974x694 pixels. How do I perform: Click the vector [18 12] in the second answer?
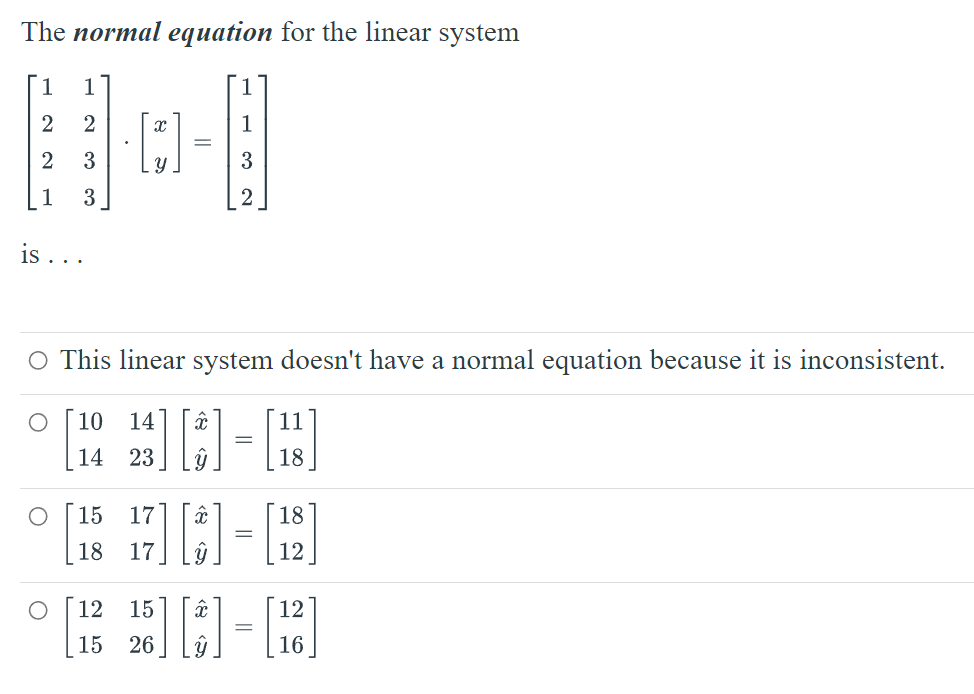(x=292, y=532)
